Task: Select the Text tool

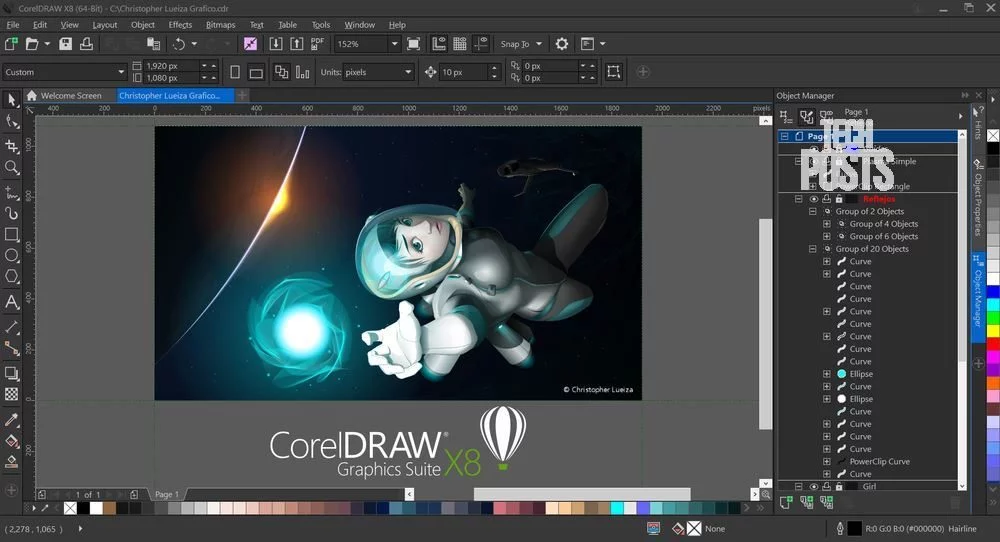Action: pyautogui.click(x=11, y=302)
